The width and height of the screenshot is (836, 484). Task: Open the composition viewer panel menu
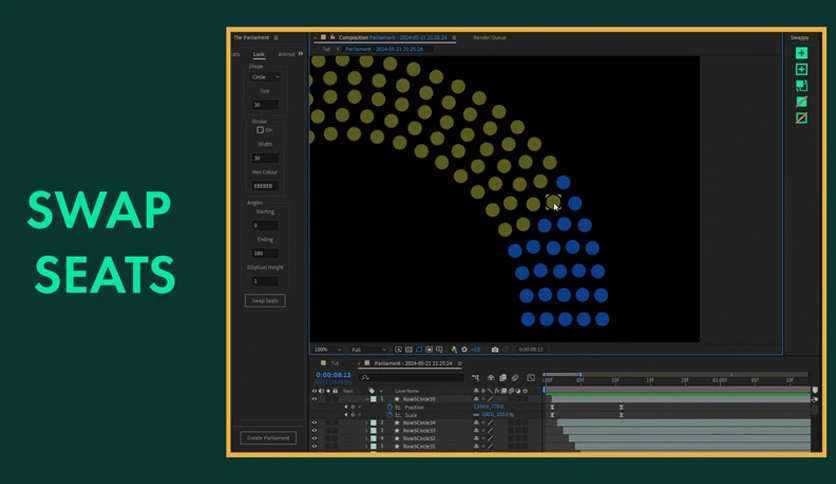click(x=454, y=38)
